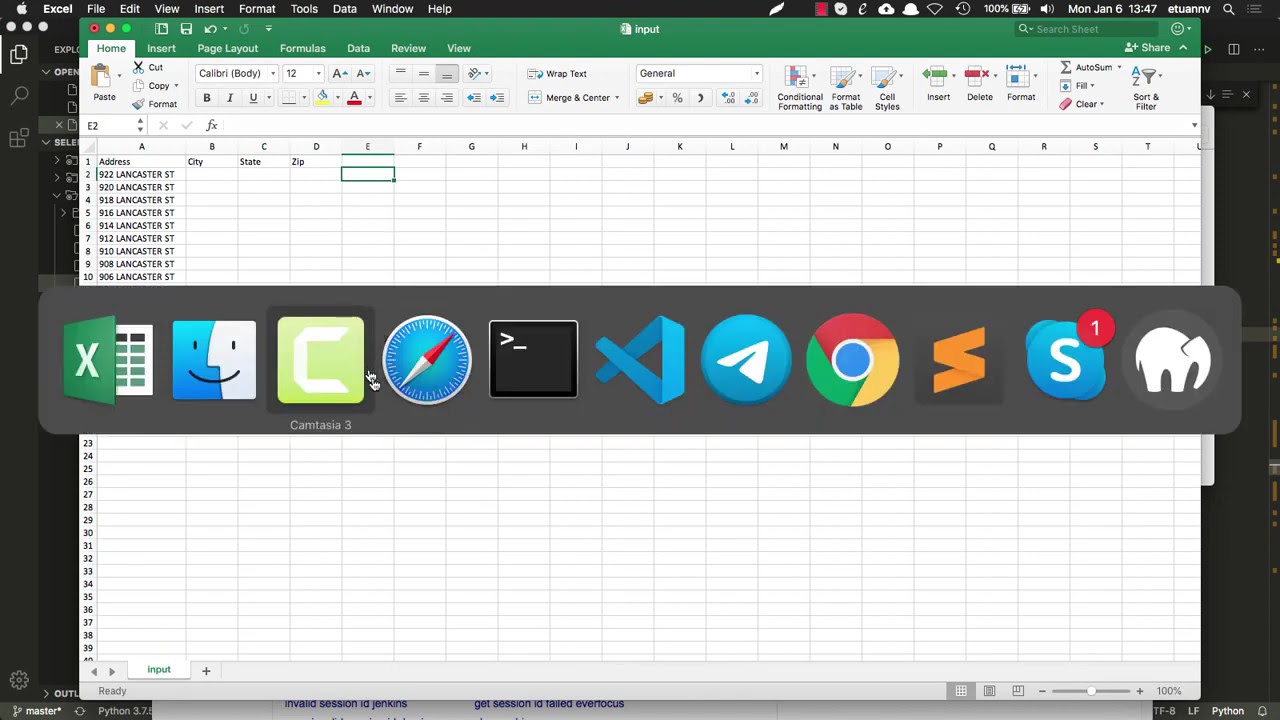The image size is (1280, 720).
Task: Open the Insert ribbon tab
Action: [x=161, y=48]
